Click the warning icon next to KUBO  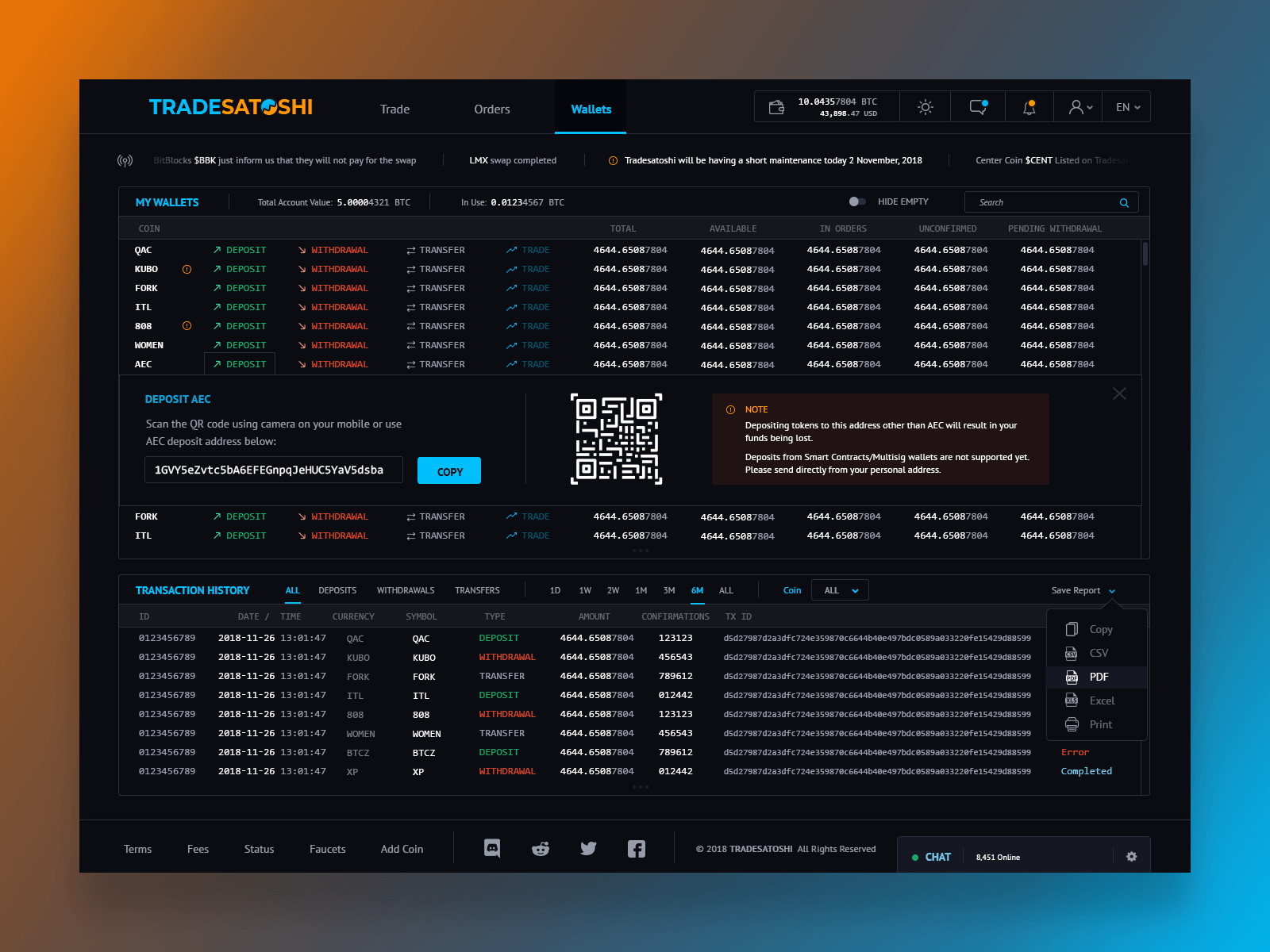click(x=187, y=269)
